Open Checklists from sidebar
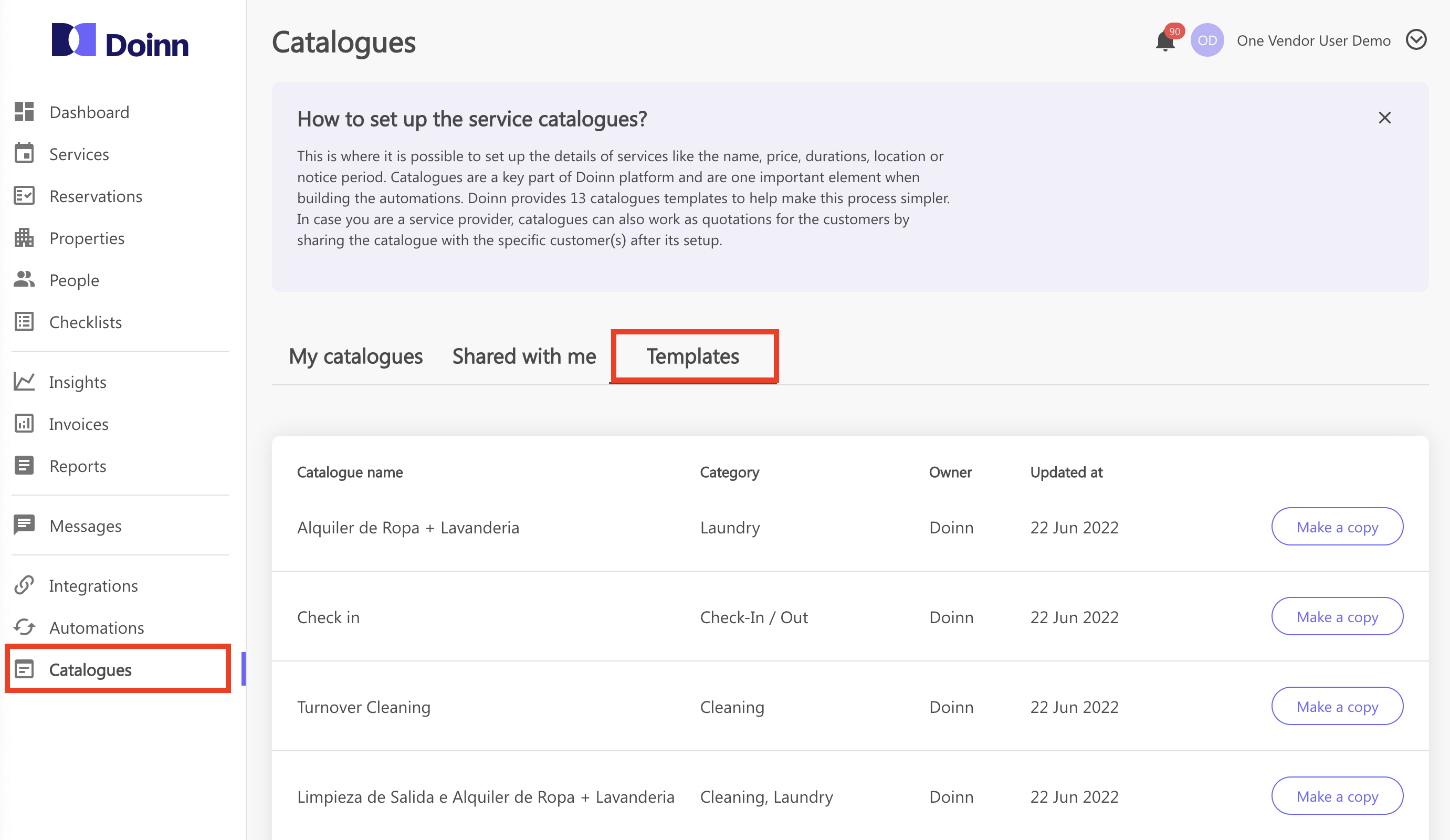Image resolution: width=1450 pixels, height=840 pixels. [85, 322]
